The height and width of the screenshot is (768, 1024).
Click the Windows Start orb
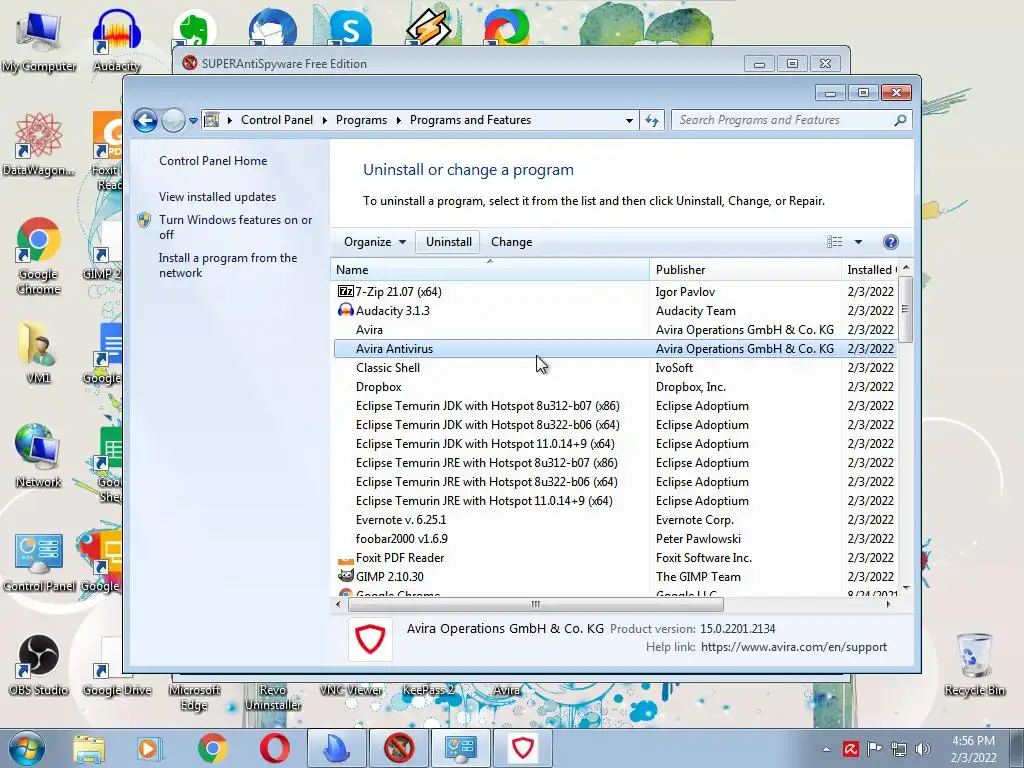27,748
